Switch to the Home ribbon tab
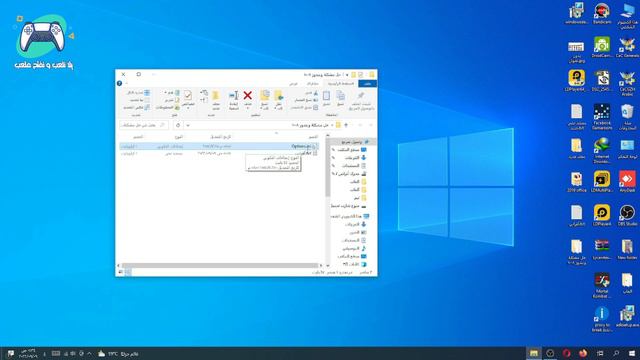Image resolution: width=640 pixels, height=360 pixels. (341, 84)
